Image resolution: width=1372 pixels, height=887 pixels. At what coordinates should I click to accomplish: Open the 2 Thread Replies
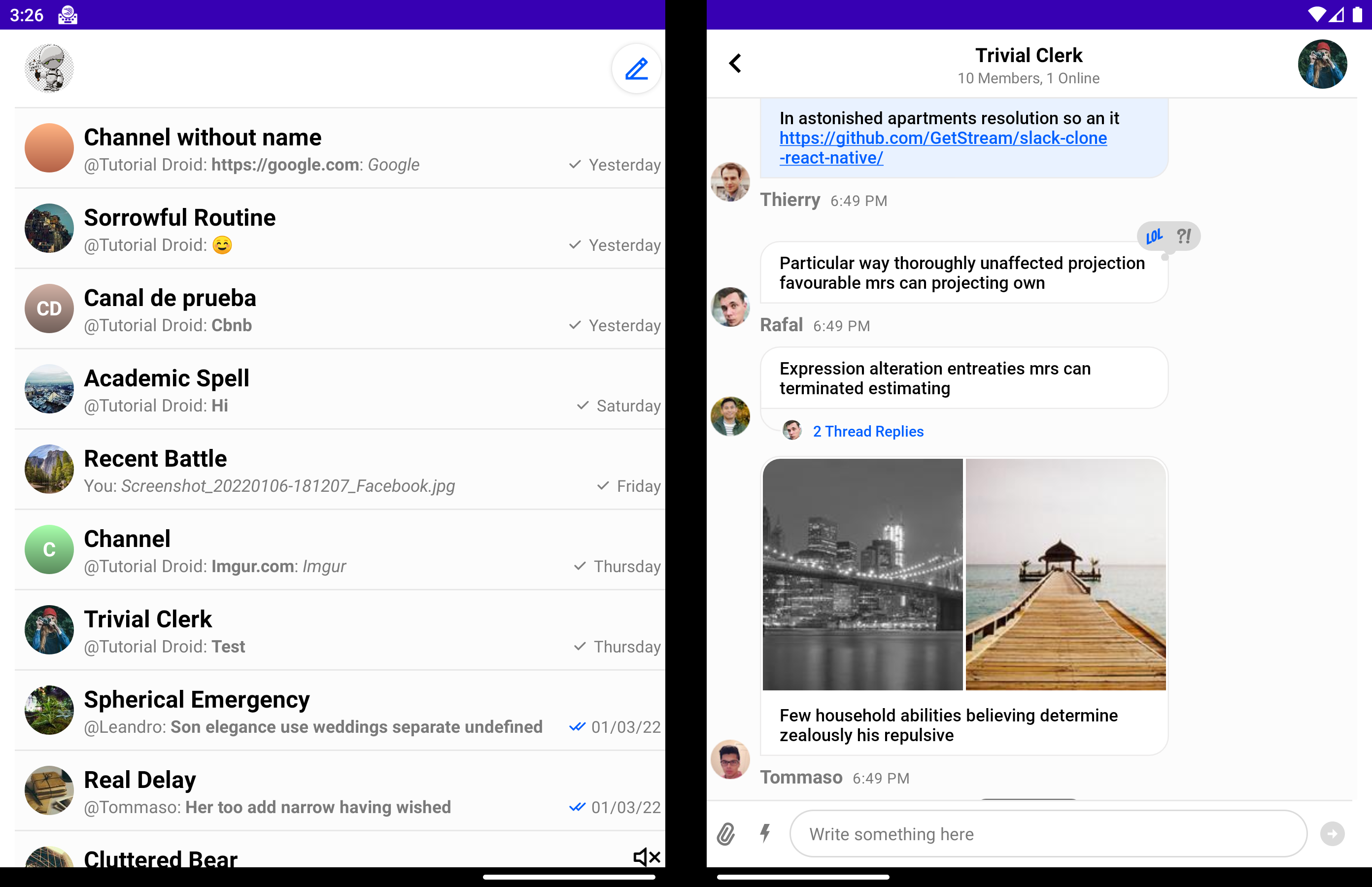tap(867, 431)
